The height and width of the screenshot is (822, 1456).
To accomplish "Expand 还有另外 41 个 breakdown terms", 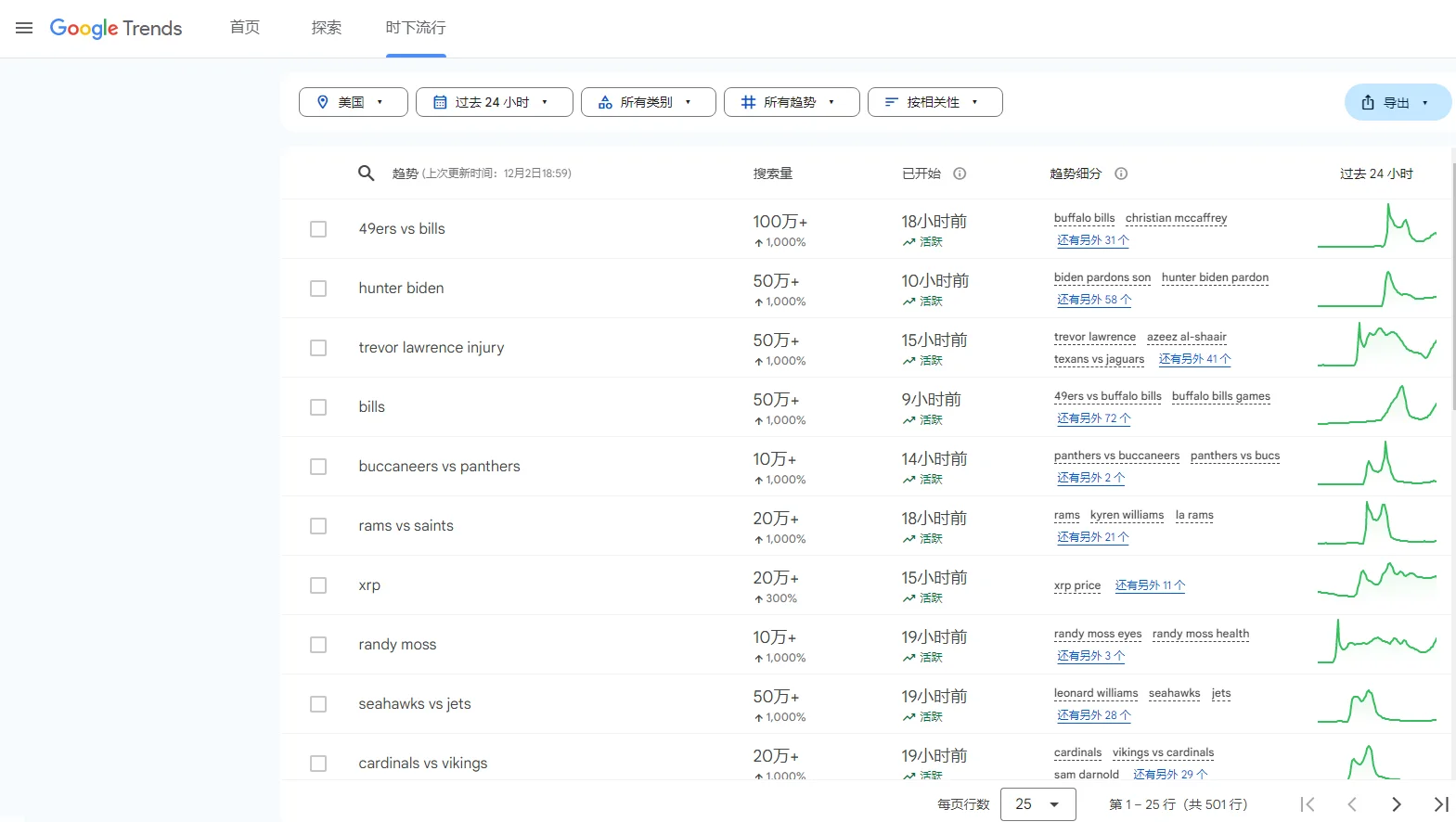I will (x=1195, y=359).
